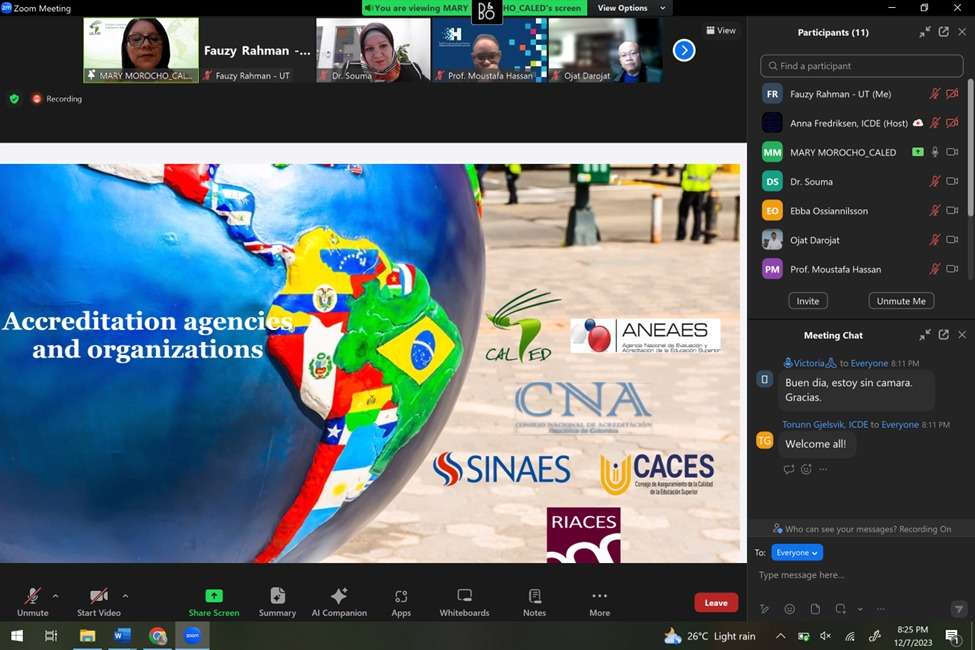Add reaction to Welcome all! message
Screen dimensions: 975x650
tap(806, 470)
